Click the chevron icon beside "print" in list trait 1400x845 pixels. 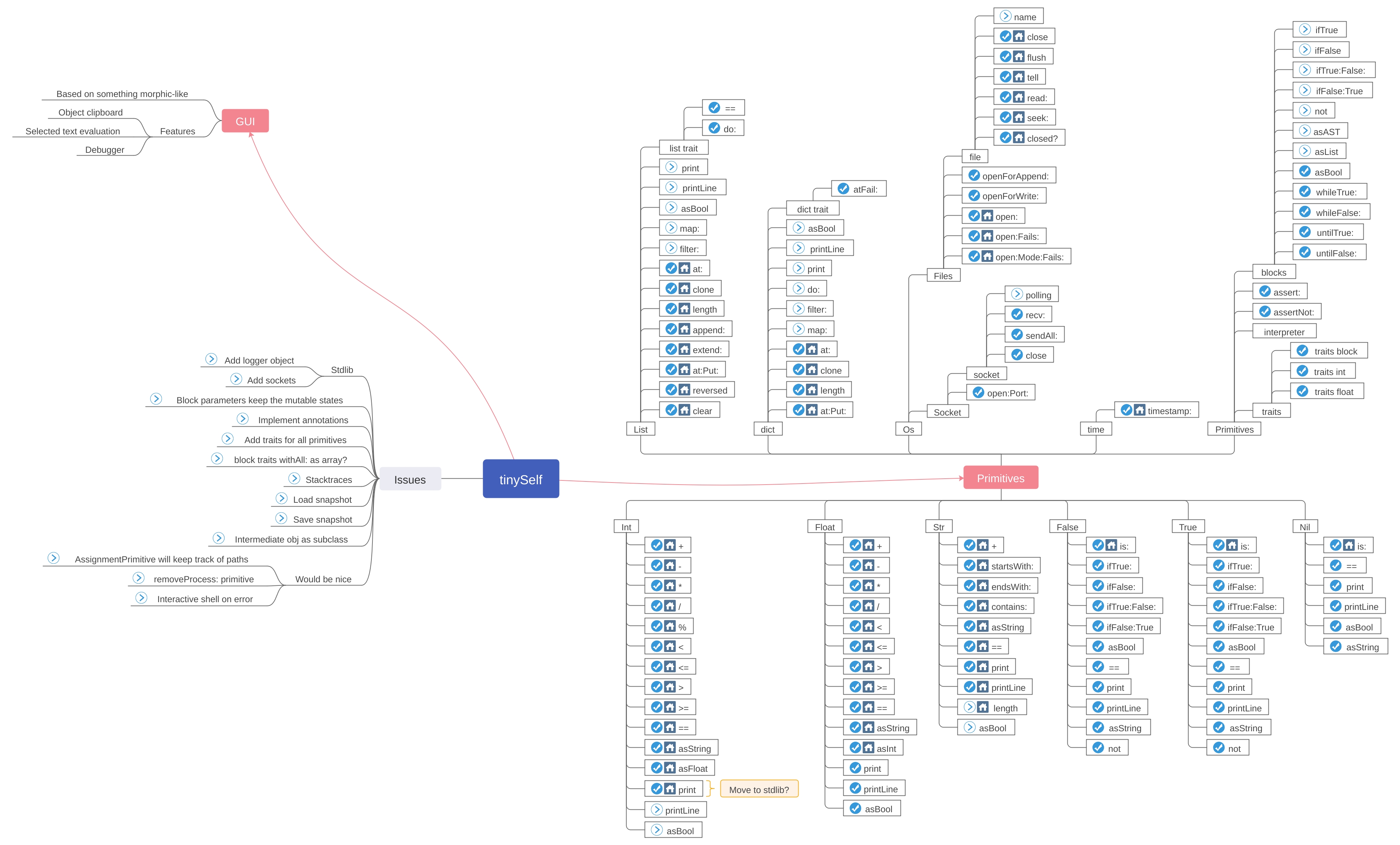672,167
